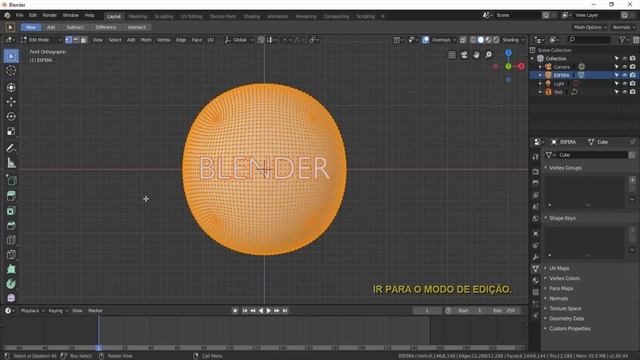Expand the Geometry Data panel
The image size is (640, 360).
[x=566, y=318]
